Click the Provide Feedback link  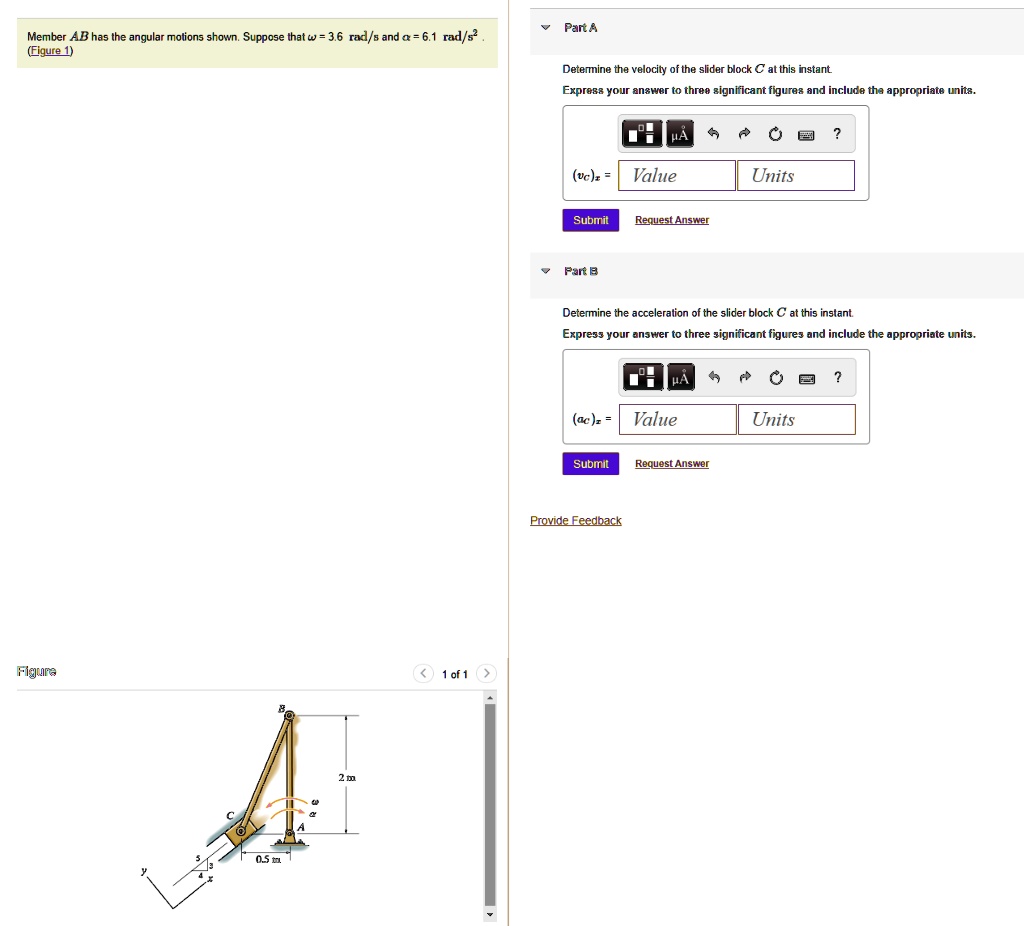tap(575, 520)
